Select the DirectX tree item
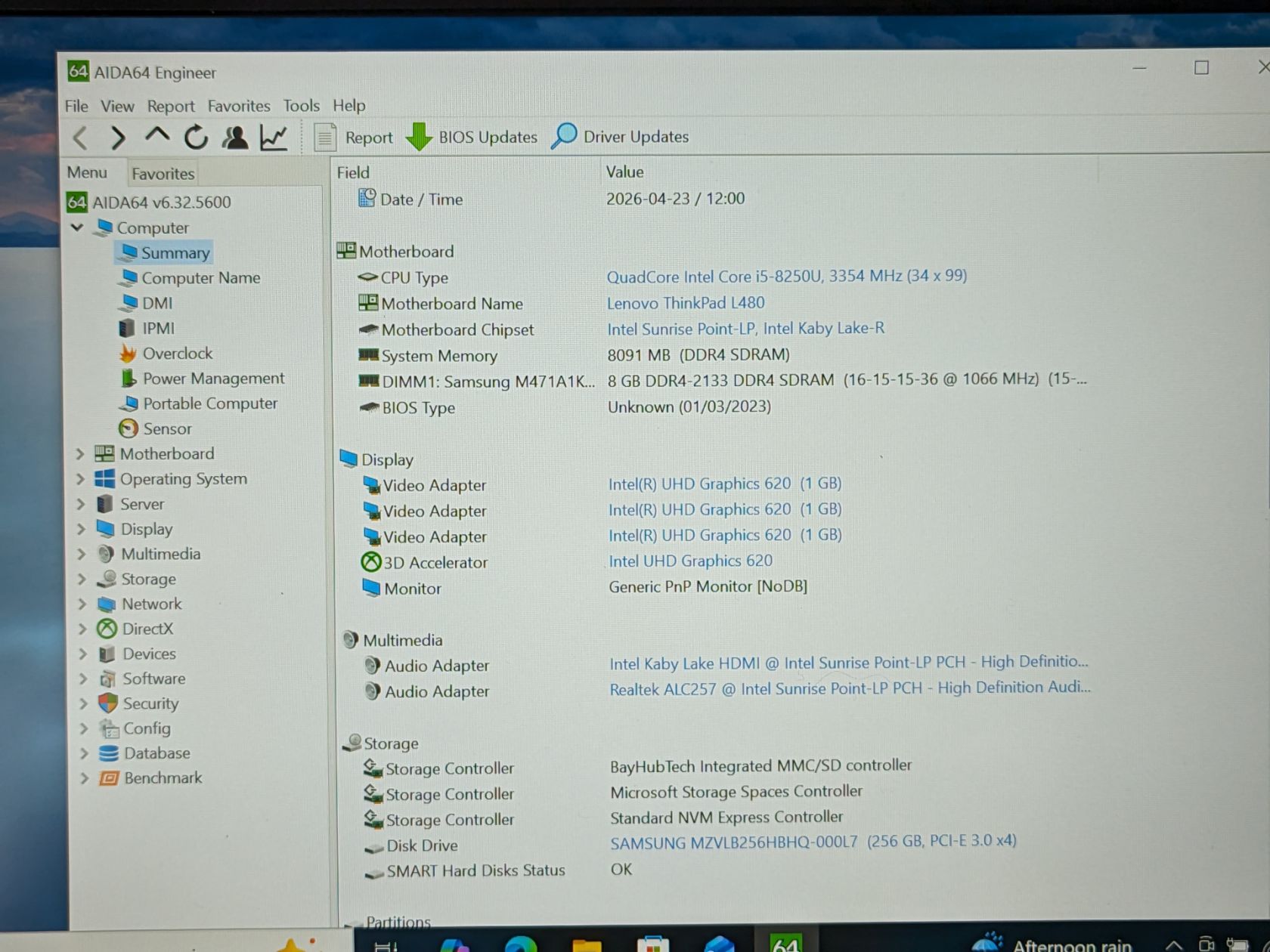This screenshot has height=952, width=1270. click(x=135, y=629)
